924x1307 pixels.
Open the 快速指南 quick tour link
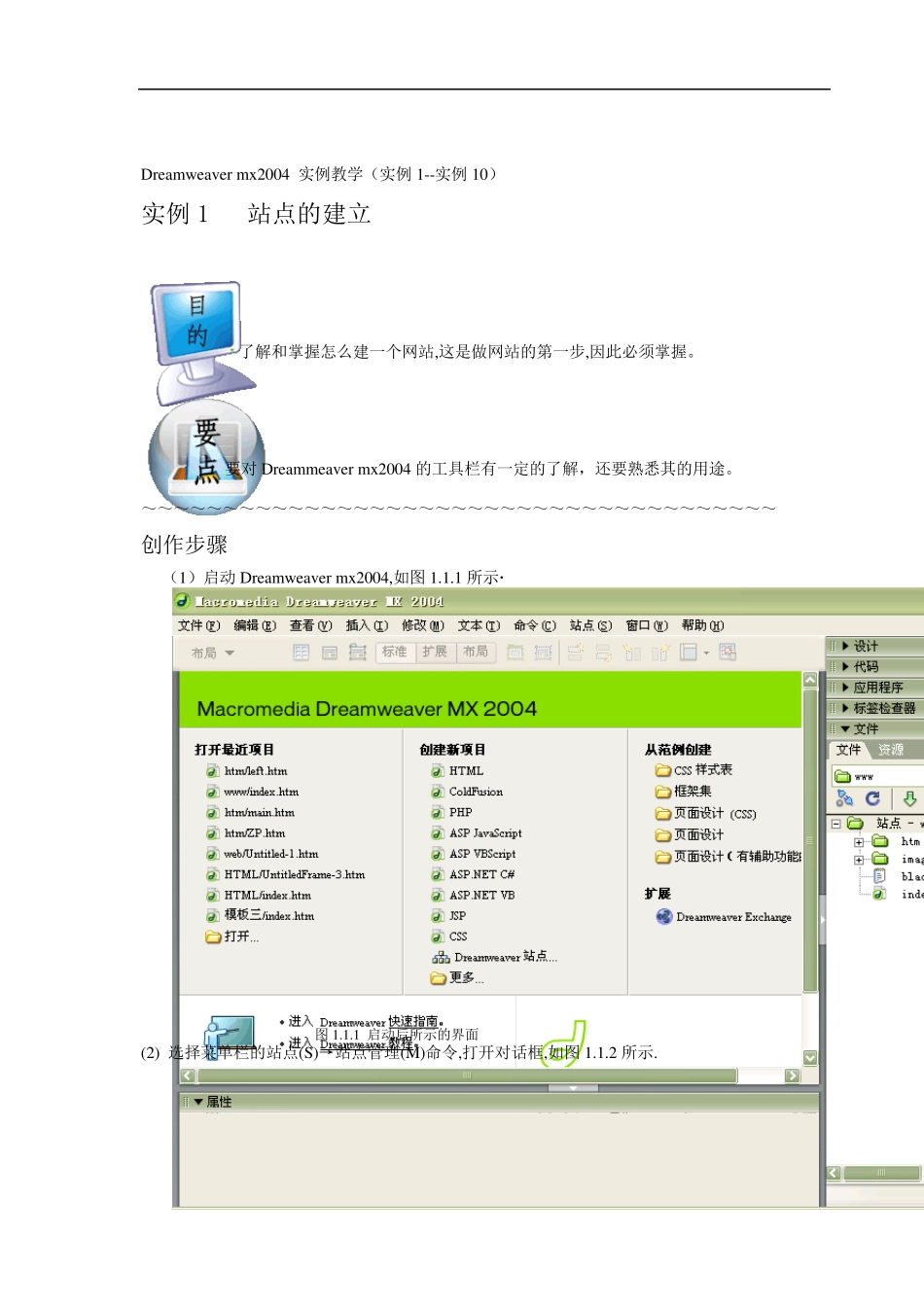pos(412,1022)
